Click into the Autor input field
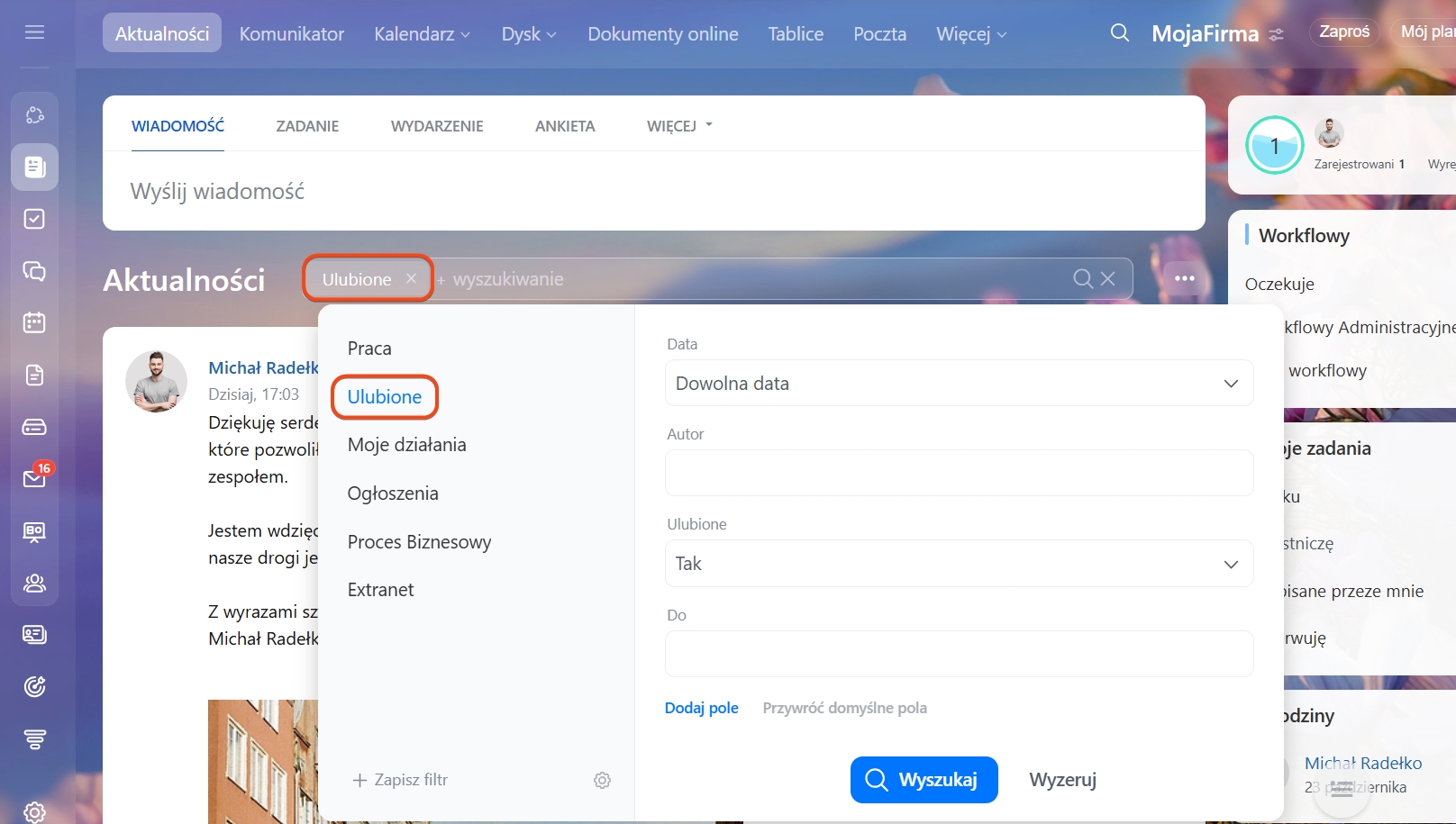This screenshot has width=1456, height=824. pos(959,473)
